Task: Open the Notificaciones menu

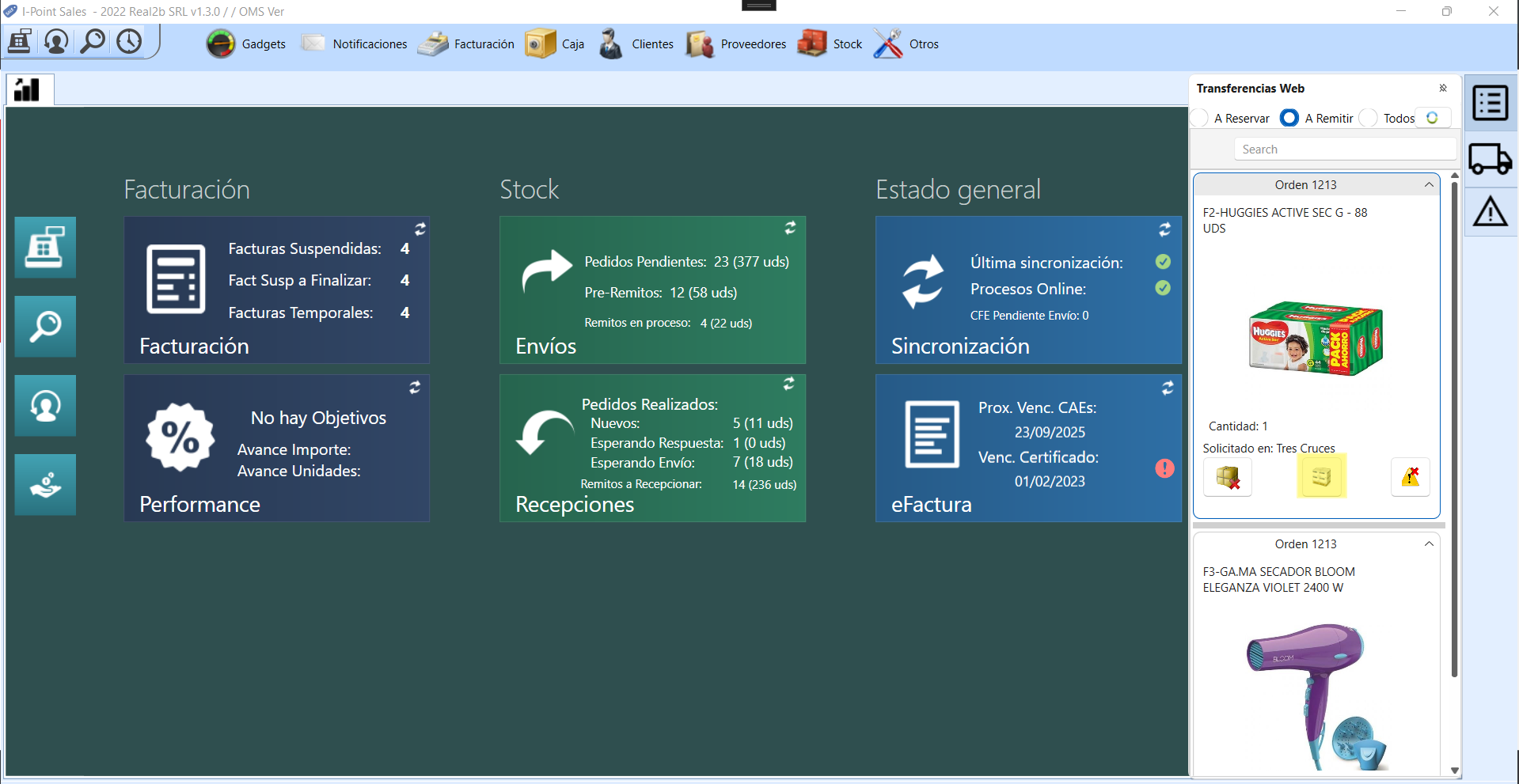Action: pyautogui.click(x=354, y=44)
